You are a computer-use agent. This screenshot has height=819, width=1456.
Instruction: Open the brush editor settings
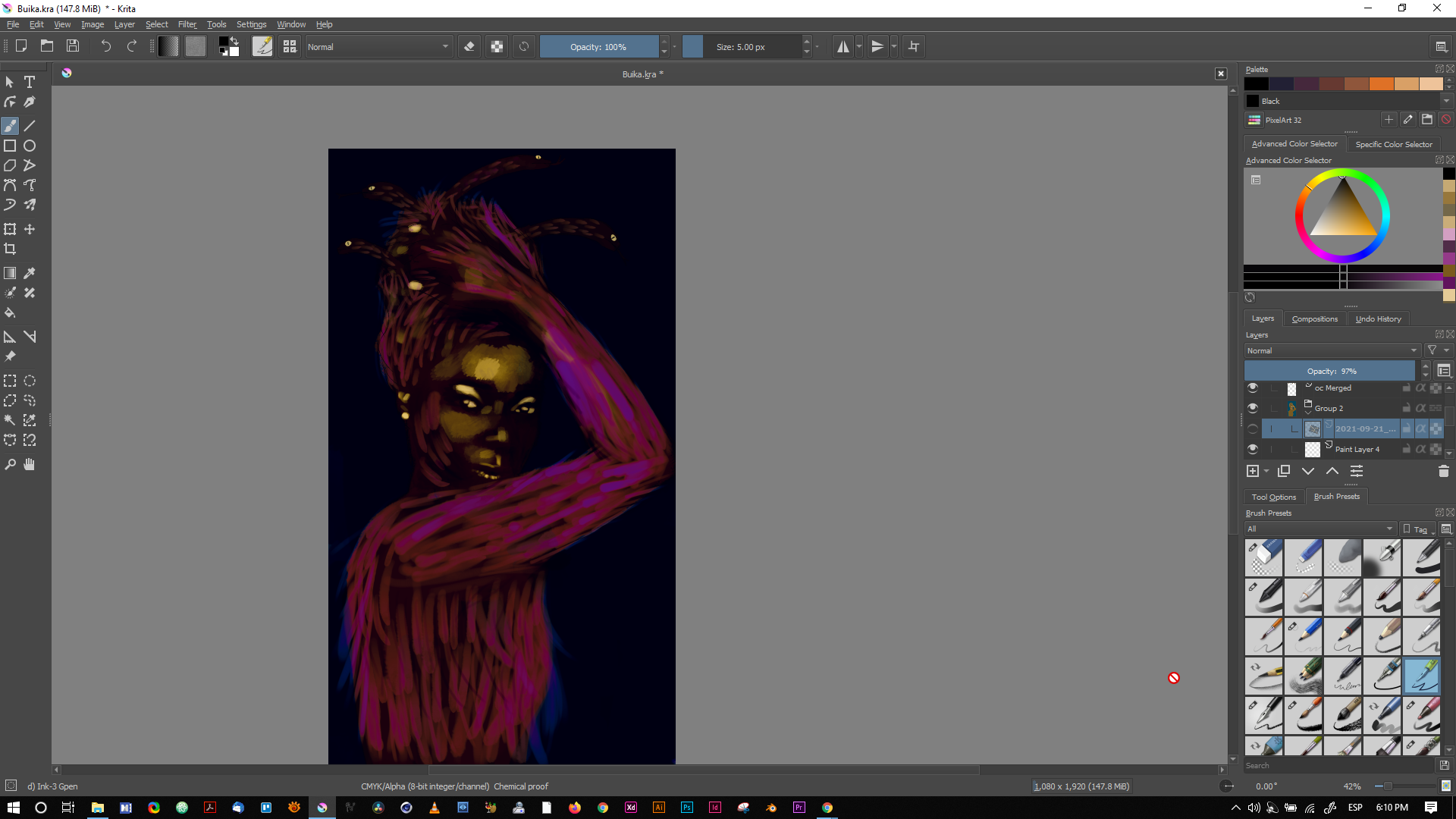262,46
